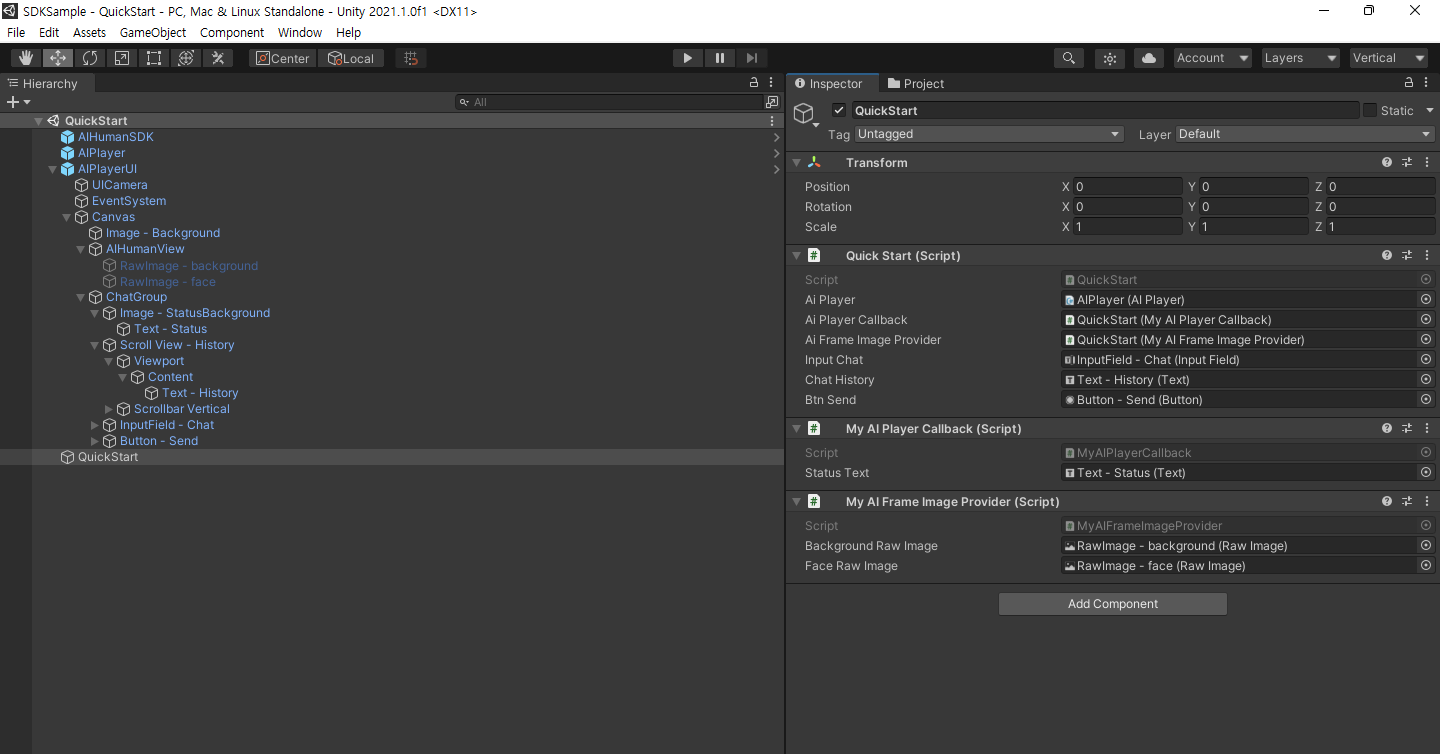Select Text - Status object
This screenshot has height=754, width=1440.
pos(170,329)
